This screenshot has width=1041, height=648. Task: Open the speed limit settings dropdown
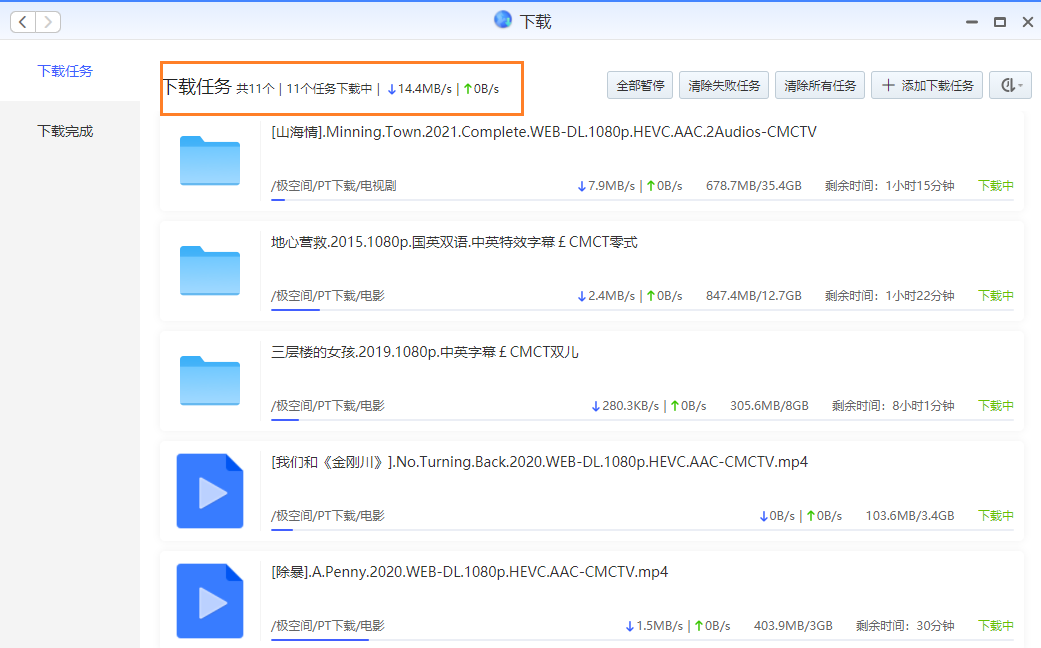(x=1009, y=86)
